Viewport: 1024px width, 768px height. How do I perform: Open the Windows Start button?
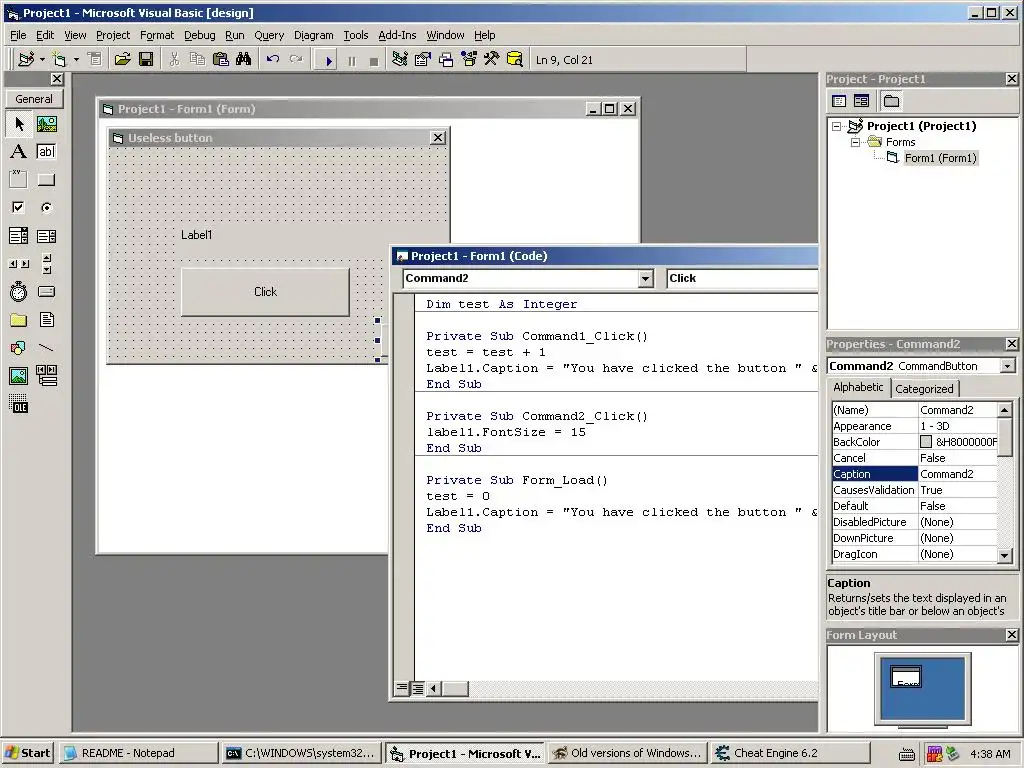click(27, 753)
